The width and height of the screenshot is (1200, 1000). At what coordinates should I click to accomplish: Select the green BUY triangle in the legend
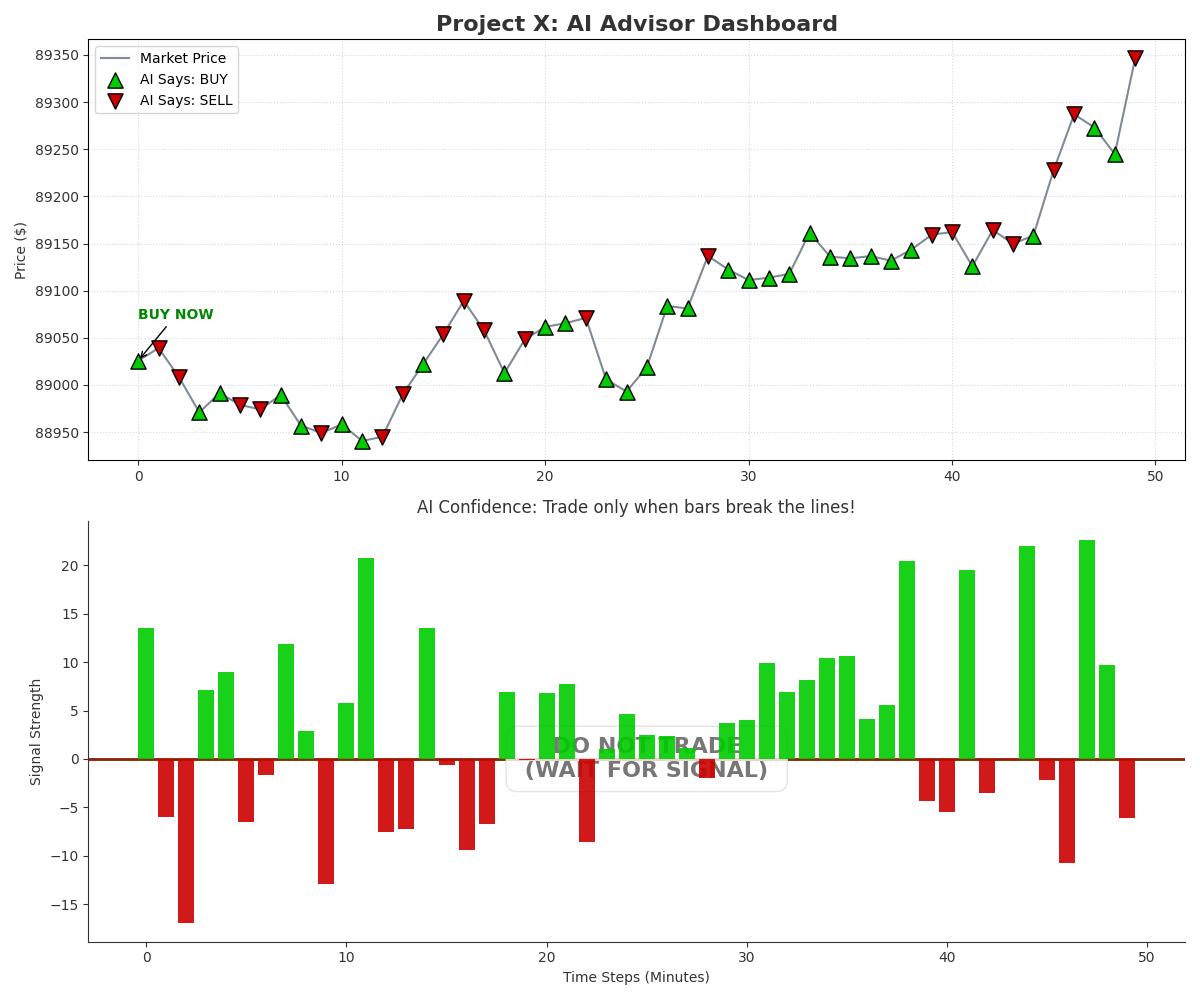click(x=115, y=78)
